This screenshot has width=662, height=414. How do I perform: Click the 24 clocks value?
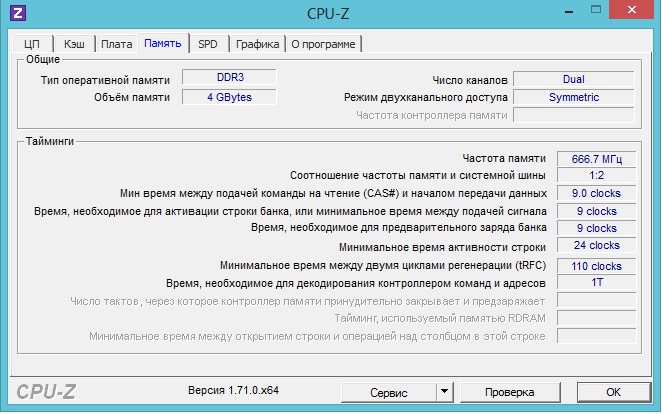click(x=597, y=246)
